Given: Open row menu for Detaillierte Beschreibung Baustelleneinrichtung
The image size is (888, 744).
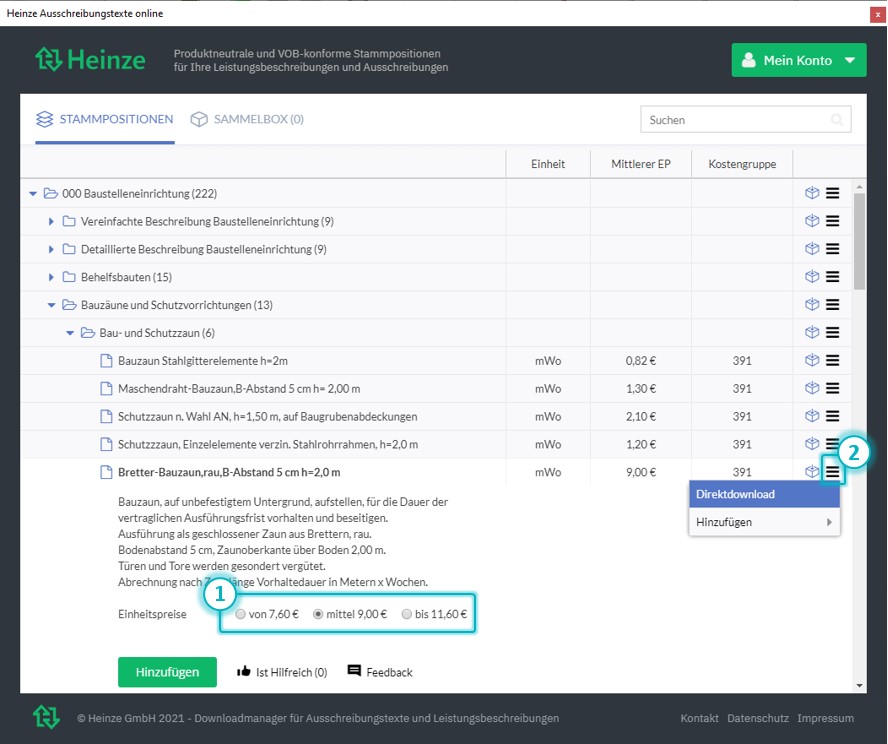Looking at the screenshot, I should (x=832, y=249).
